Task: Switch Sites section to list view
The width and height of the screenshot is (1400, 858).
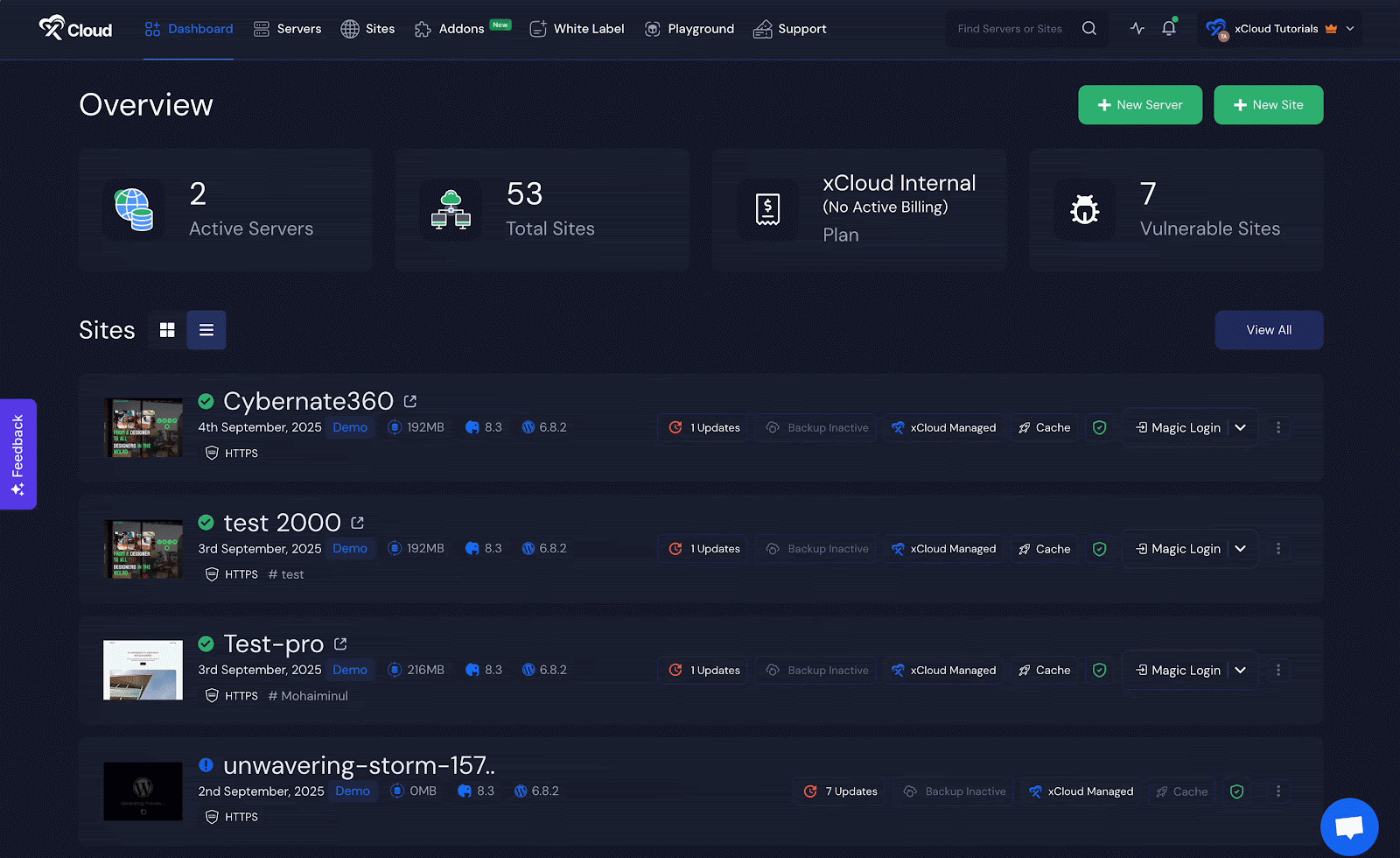Action: pyautogui.click(x=206, y=330)
